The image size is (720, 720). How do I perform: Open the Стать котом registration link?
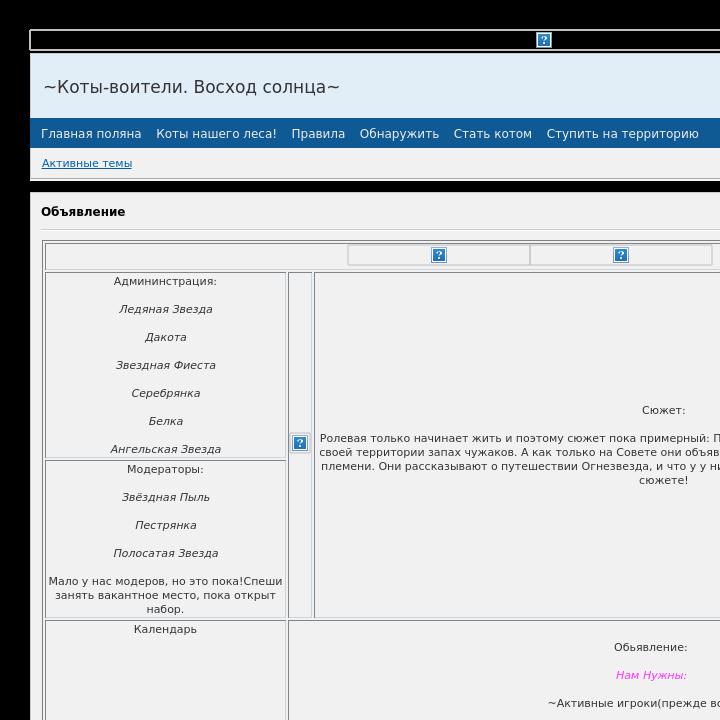click(493, 134)
